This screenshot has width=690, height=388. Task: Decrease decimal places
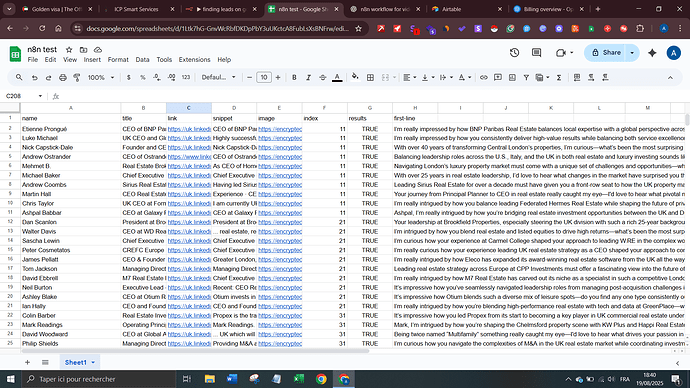157,77
